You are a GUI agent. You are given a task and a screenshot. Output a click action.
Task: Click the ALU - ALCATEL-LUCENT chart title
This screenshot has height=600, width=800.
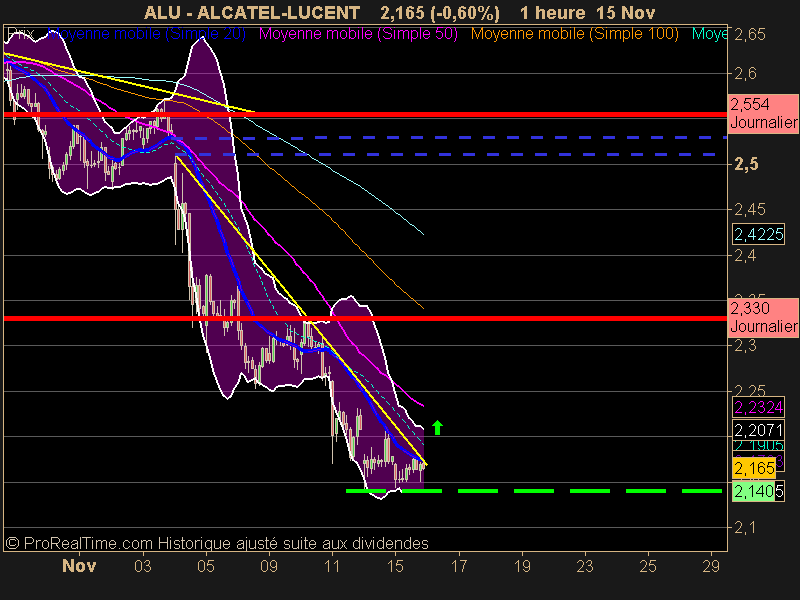coord(252,12)
